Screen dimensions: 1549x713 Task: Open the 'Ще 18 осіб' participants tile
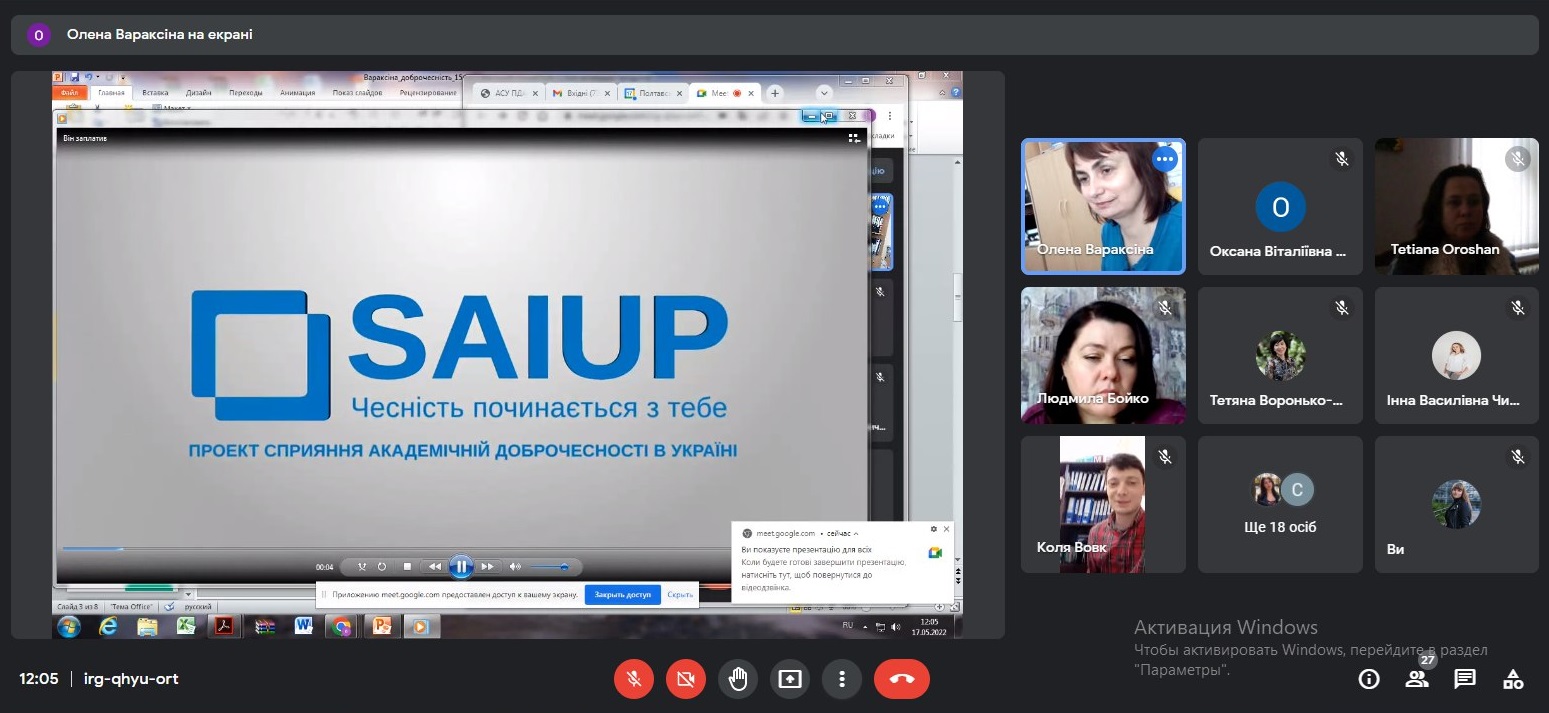[x=1280, y=504]
